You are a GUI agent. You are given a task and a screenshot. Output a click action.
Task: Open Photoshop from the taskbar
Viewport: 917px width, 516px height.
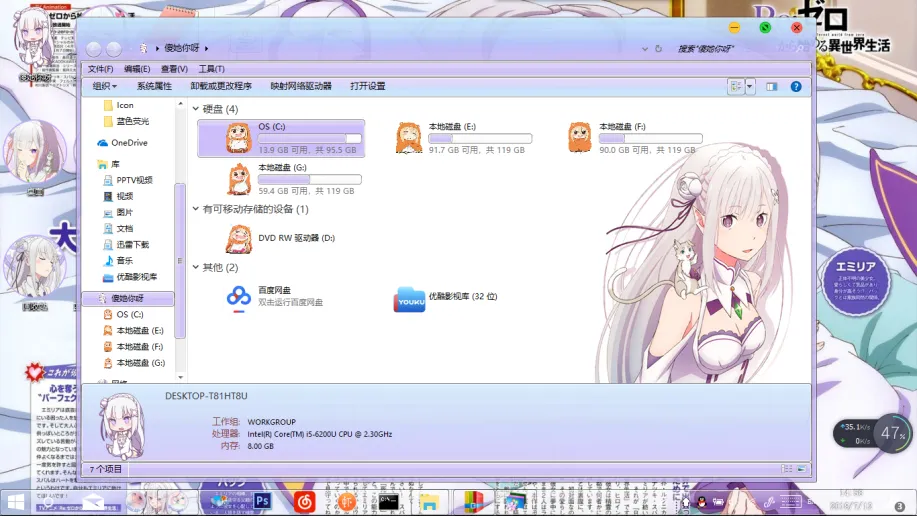264,500
